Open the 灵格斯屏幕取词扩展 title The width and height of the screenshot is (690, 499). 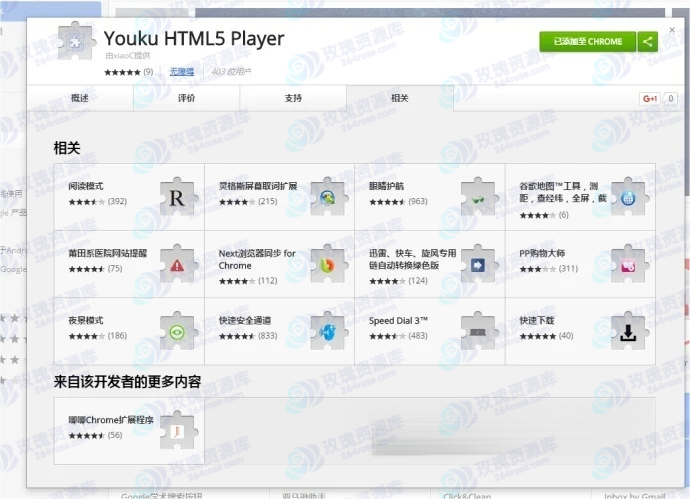tap(258, 186)
